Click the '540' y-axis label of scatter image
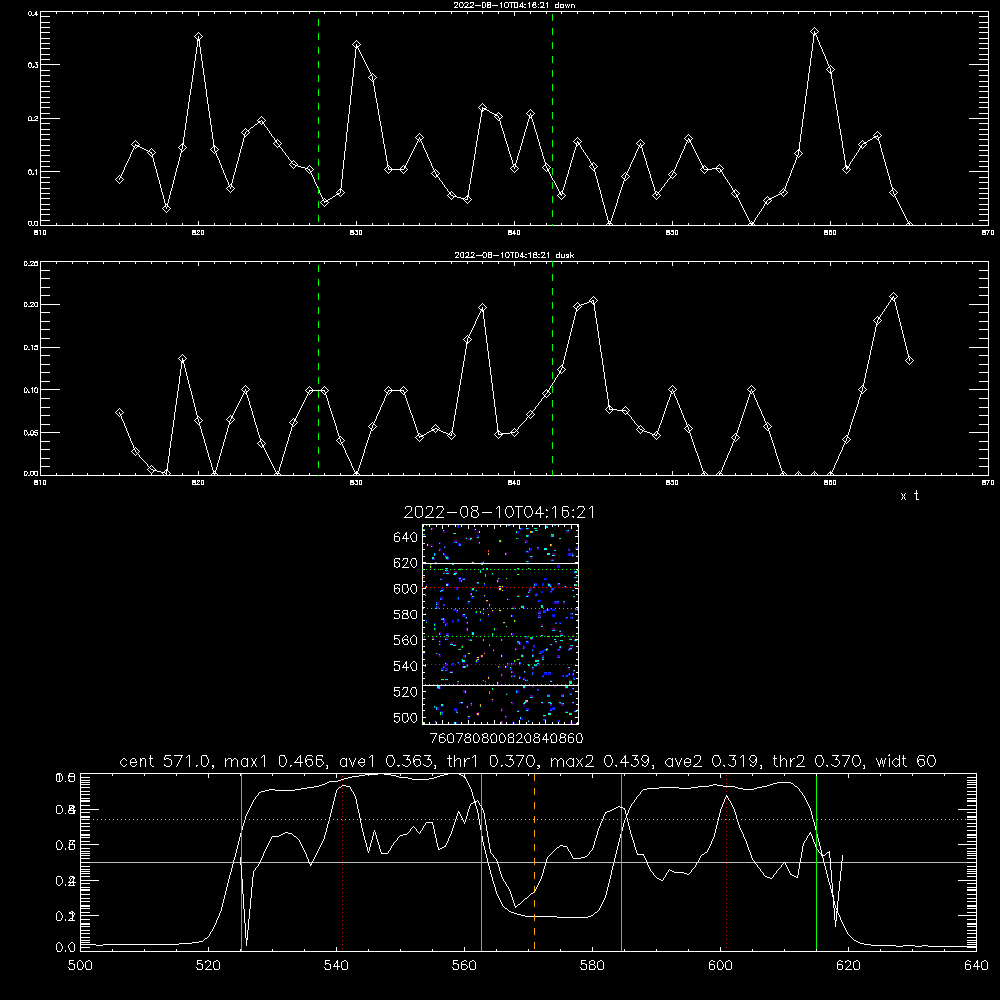This screenshot has height=1000, width=1000. pos(406,666)
